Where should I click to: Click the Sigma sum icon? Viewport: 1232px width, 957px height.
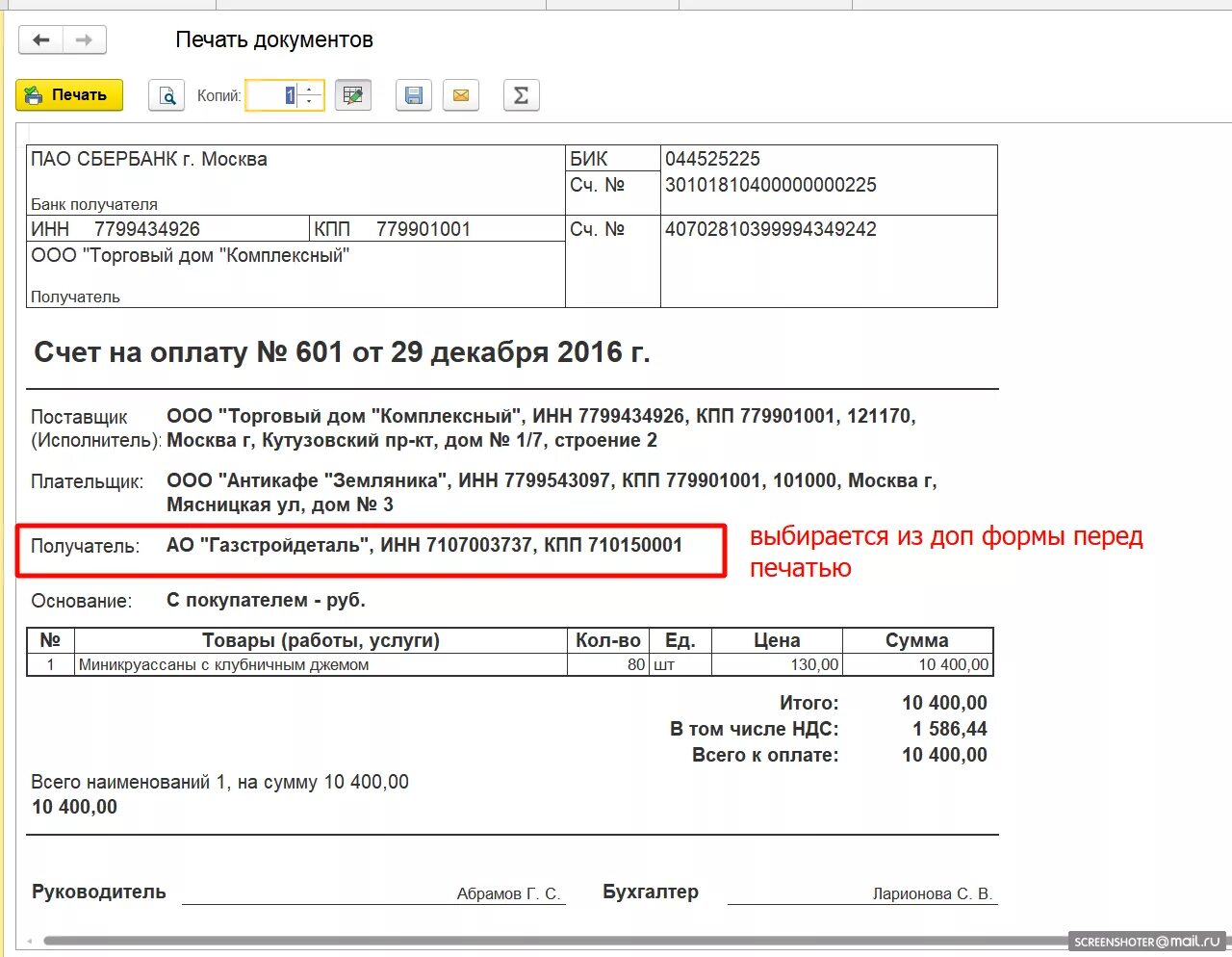[x=521, y=95]
